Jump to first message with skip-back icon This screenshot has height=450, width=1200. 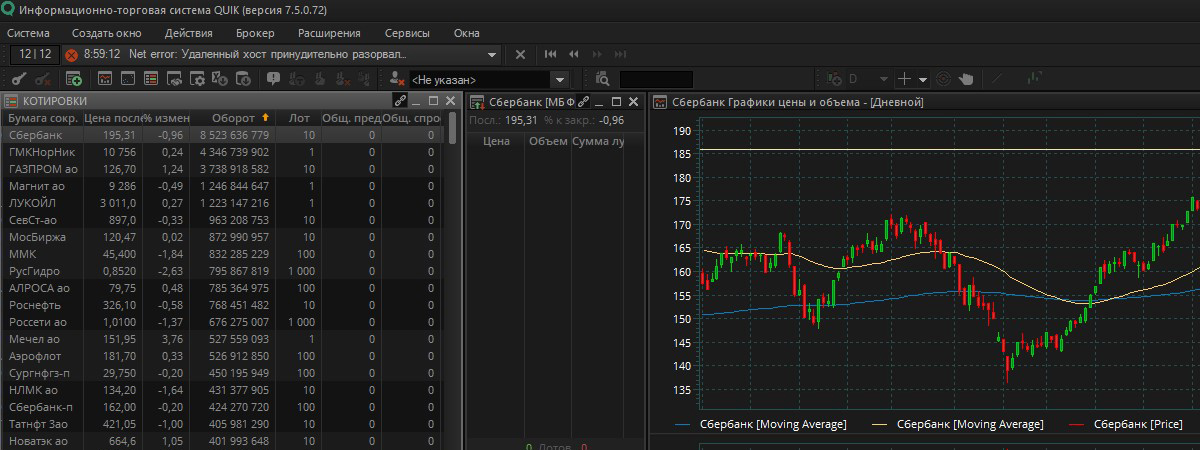[x=550, y=54]
